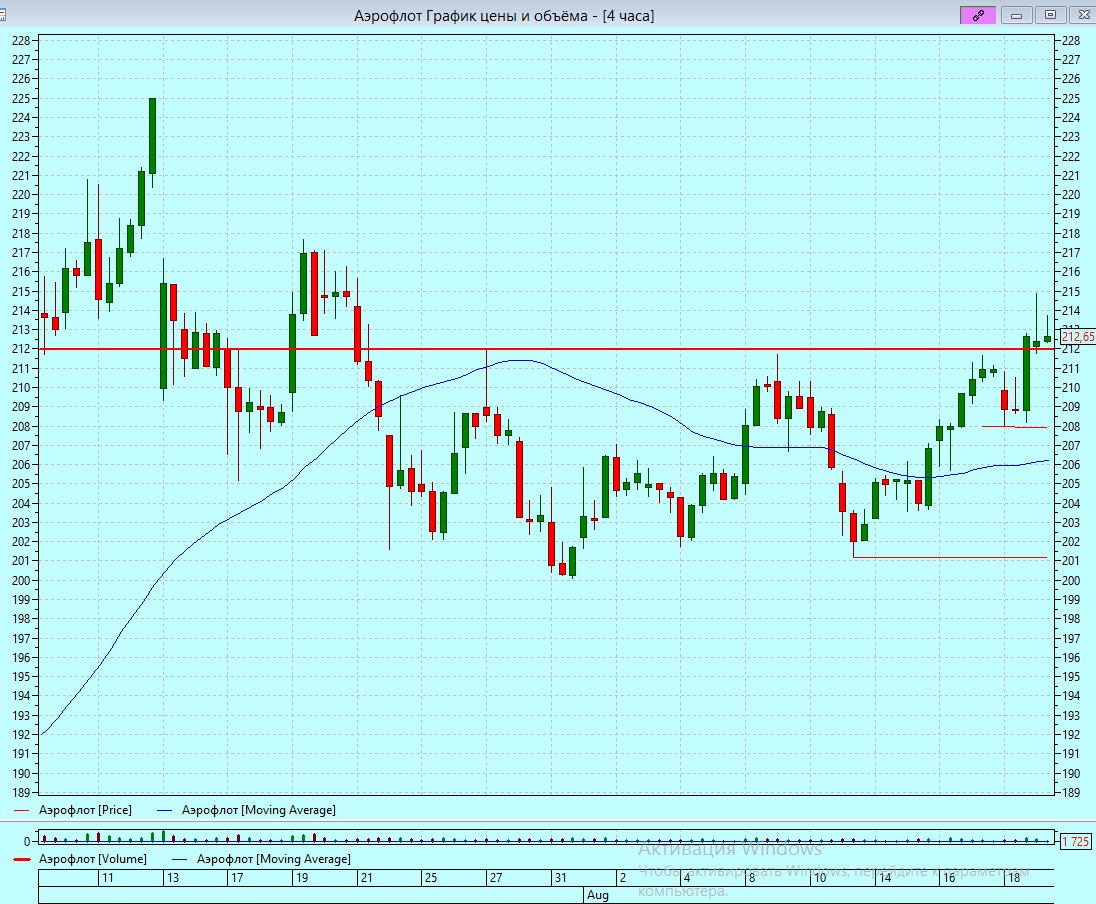Minimize the Аэрофлот chart window

click(x=1016, y=15)
